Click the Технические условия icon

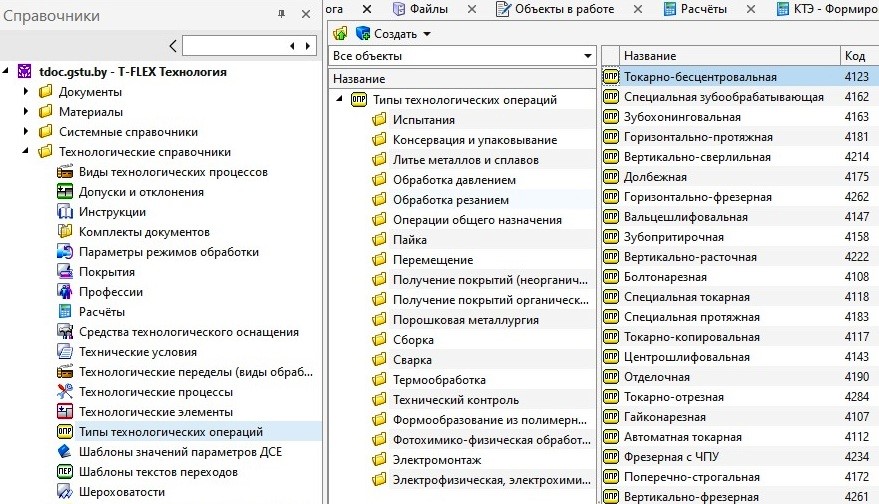coord(65,352)
